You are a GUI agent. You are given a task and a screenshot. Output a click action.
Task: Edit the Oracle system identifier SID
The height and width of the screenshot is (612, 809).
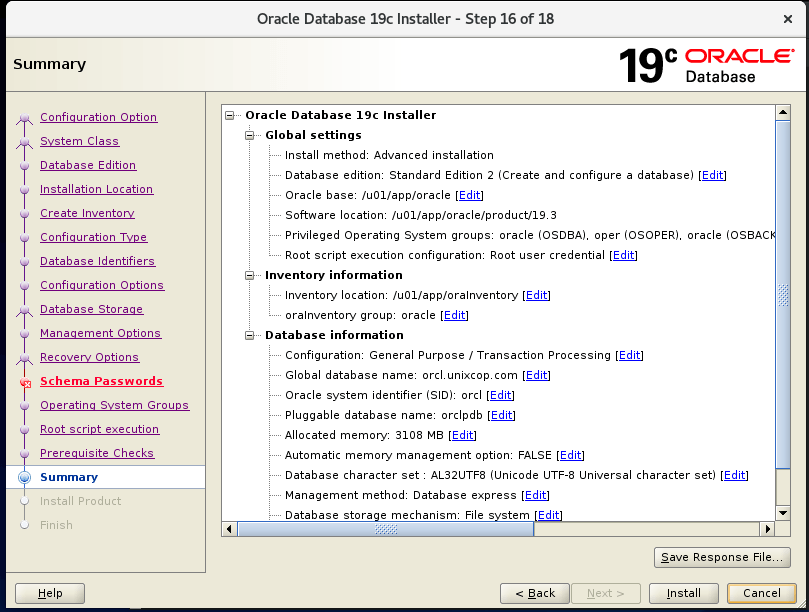coord(500,395)
